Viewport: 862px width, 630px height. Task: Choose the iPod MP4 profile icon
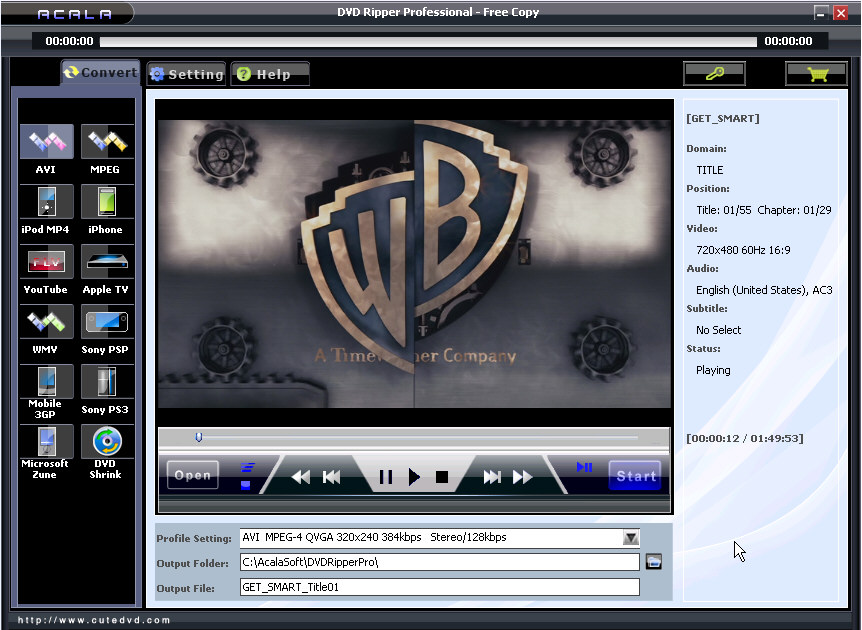point(47,202)
